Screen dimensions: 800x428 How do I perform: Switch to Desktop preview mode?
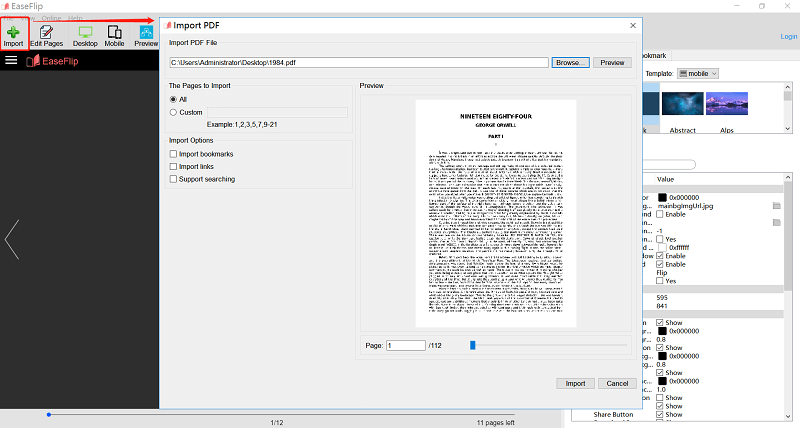pos(85,35)
